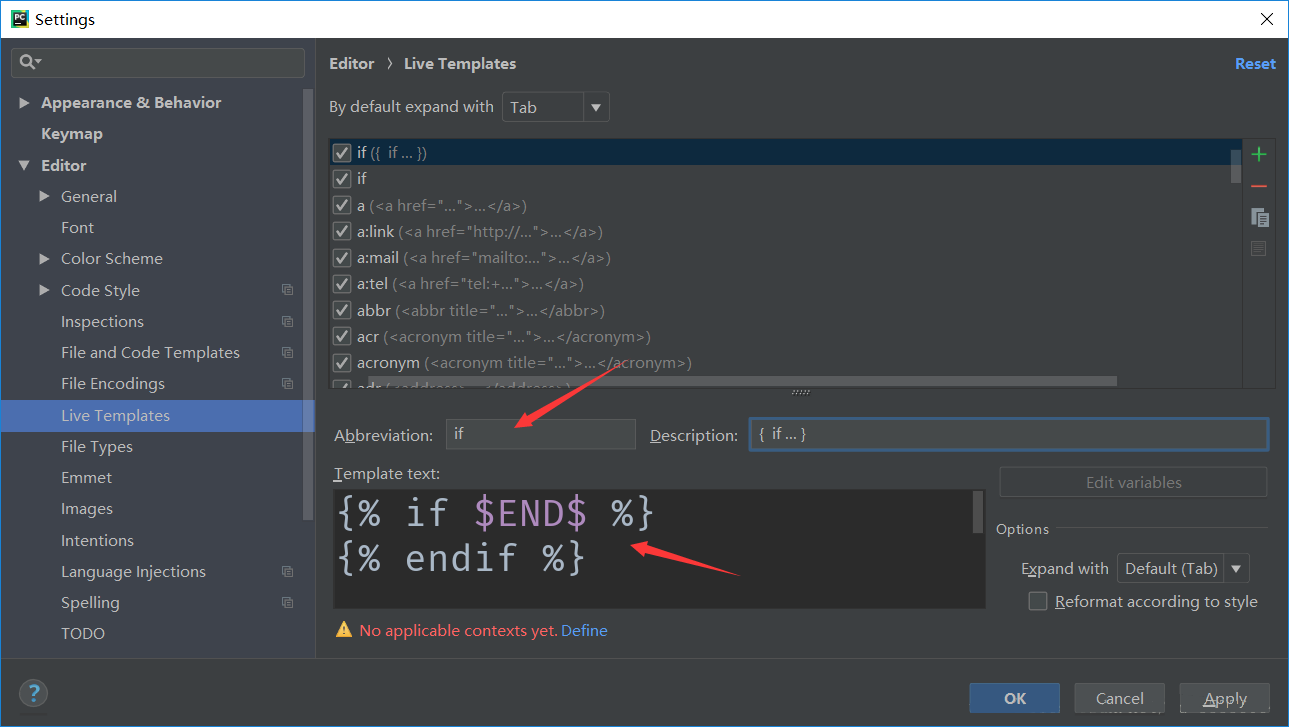Click the Define context link

pos(584,630)
